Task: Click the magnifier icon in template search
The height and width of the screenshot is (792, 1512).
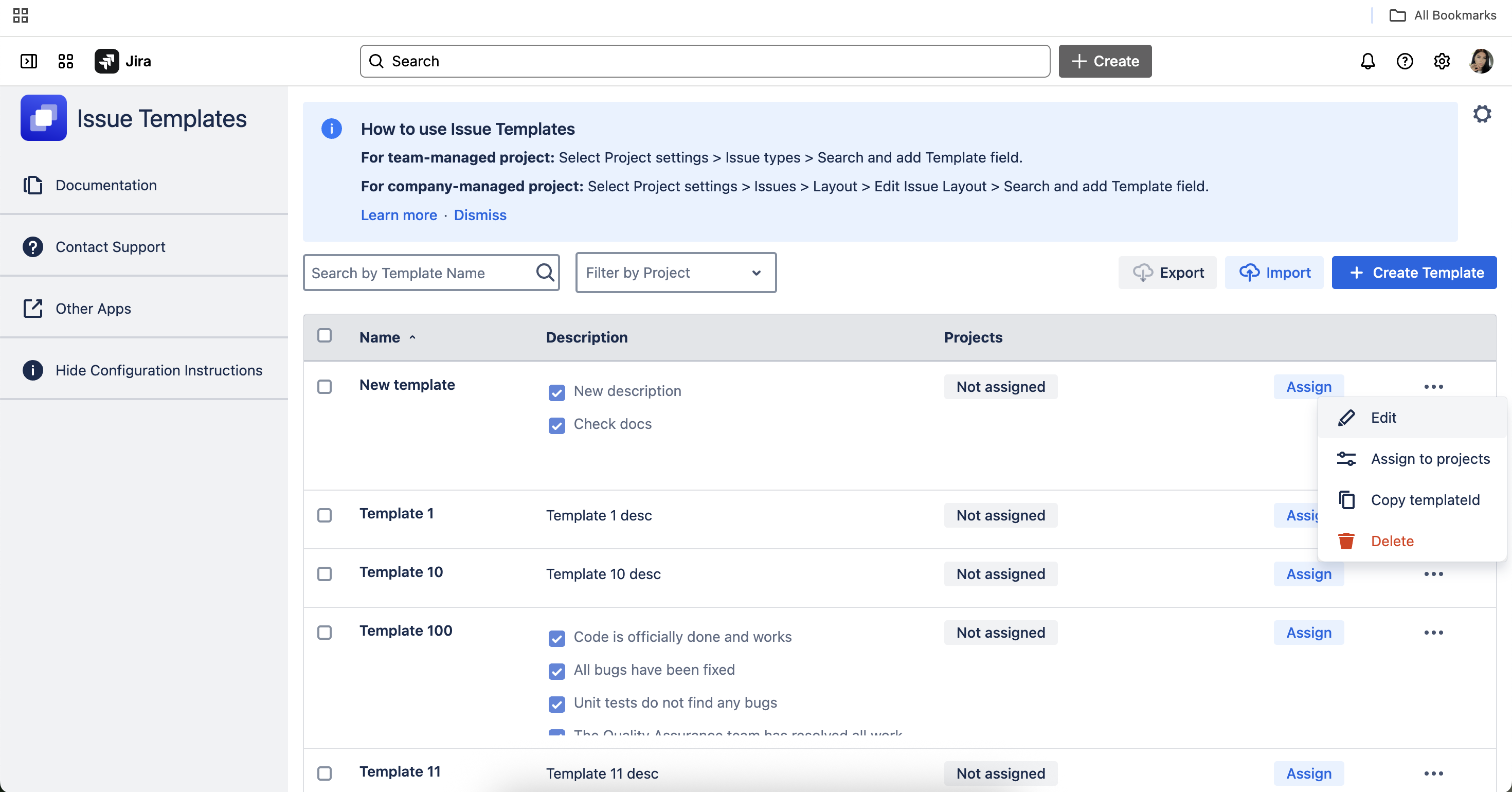Action: point(545,273)
